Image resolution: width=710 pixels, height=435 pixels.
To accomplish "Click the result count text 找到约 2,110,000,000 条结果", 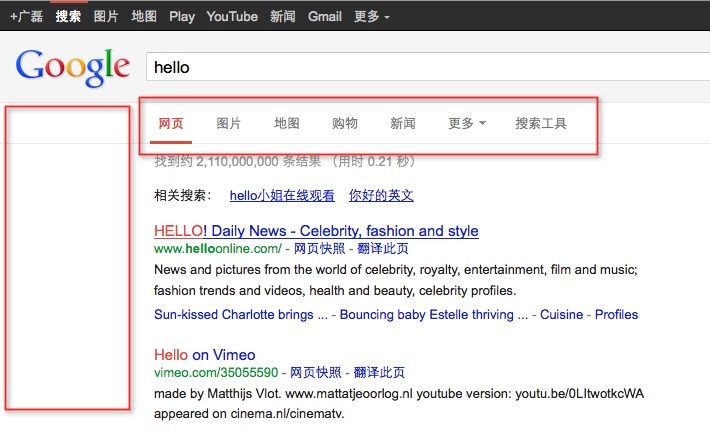I will point(237,162).
